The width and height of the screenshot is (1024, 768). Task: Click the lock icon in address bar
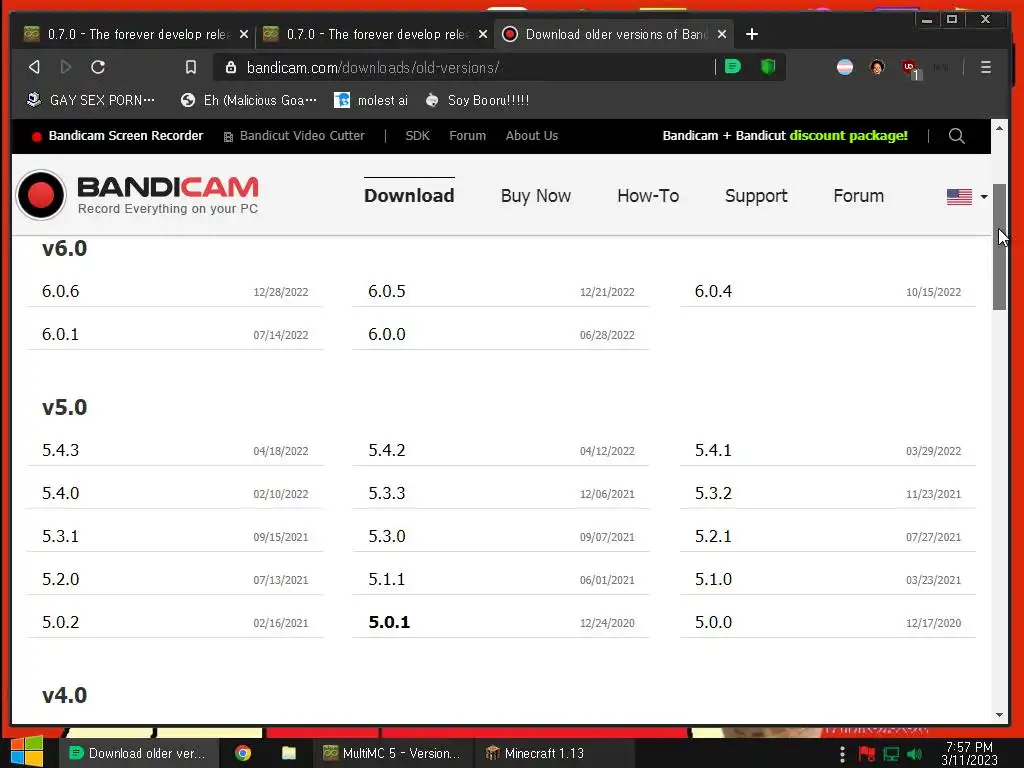[x=231, y=67]
